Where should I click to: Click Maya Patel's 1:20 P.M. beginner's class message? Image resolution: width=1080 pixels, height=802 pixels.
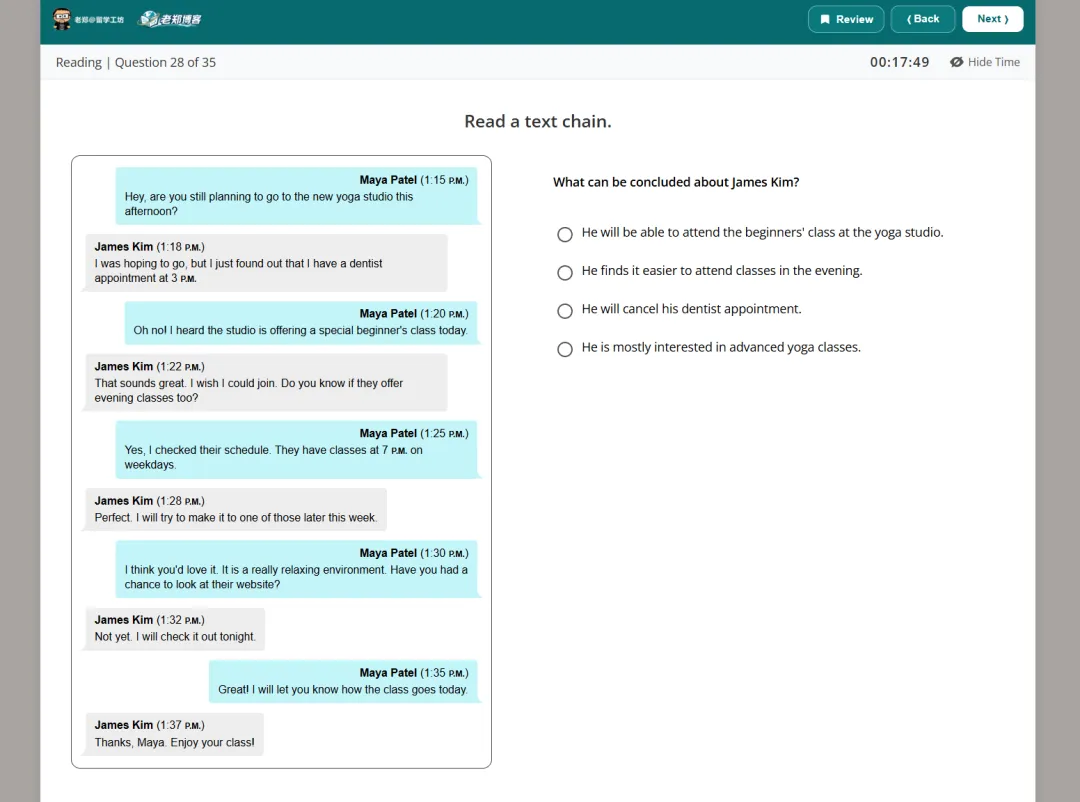[301, 322]
